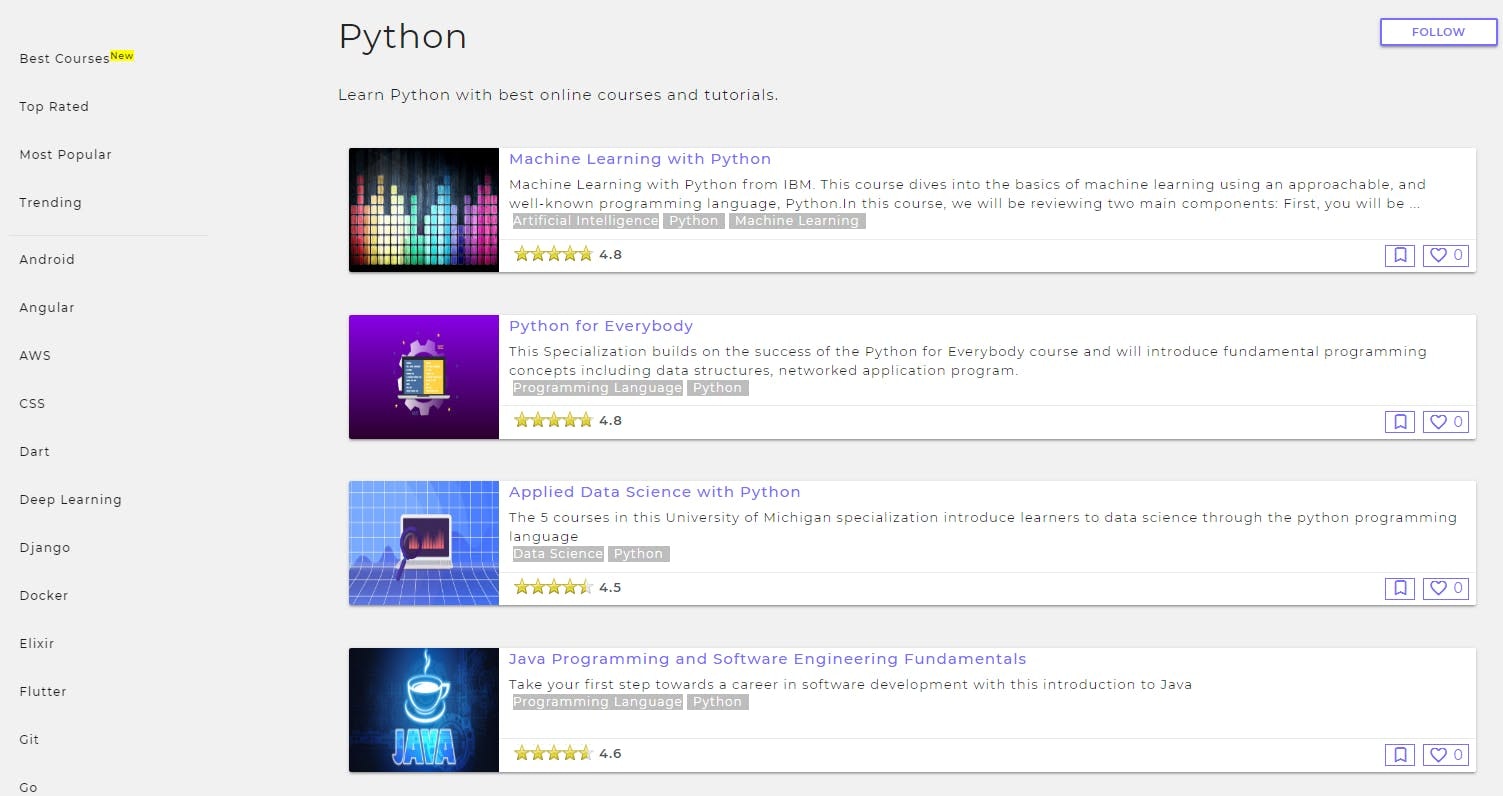Open the Android topic in sidebar
The width and height of the screenshot is (1503, 796).
pos(47,259)
